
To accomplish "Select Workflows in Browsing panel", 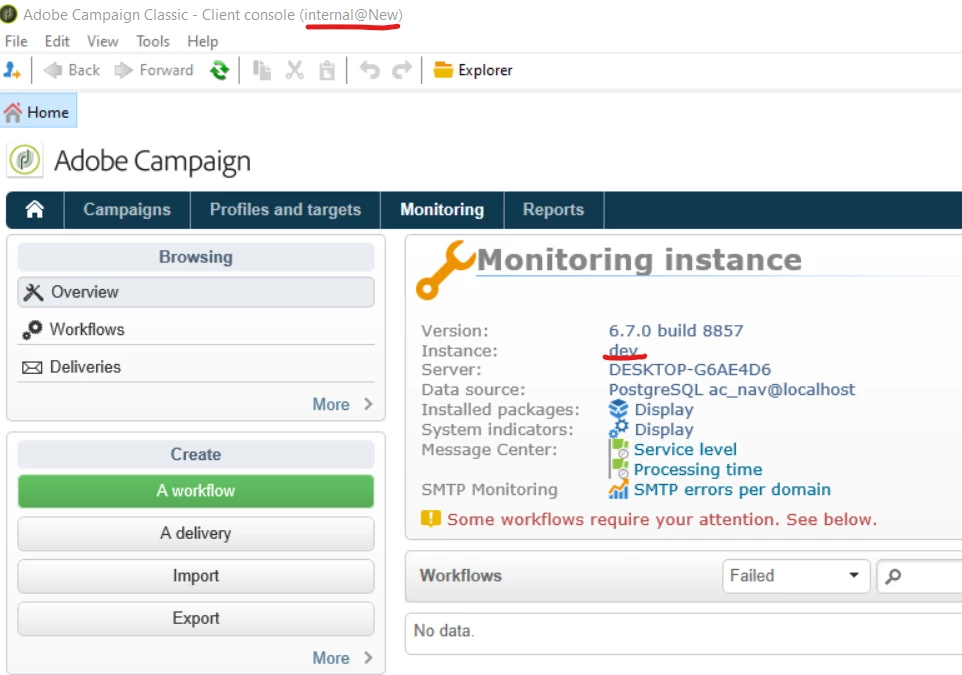I will (196, 330).
